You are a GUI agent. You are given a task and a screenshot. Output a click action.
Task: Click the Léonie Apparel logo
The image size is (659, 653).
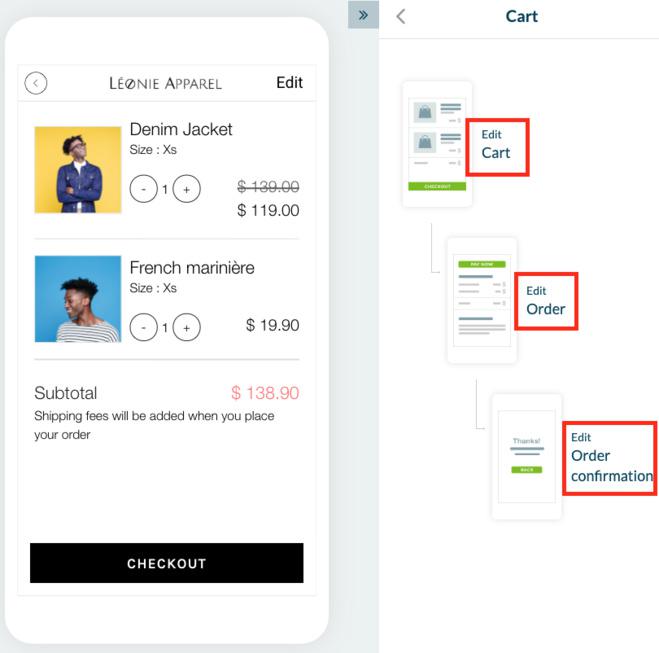click(165, 83)
